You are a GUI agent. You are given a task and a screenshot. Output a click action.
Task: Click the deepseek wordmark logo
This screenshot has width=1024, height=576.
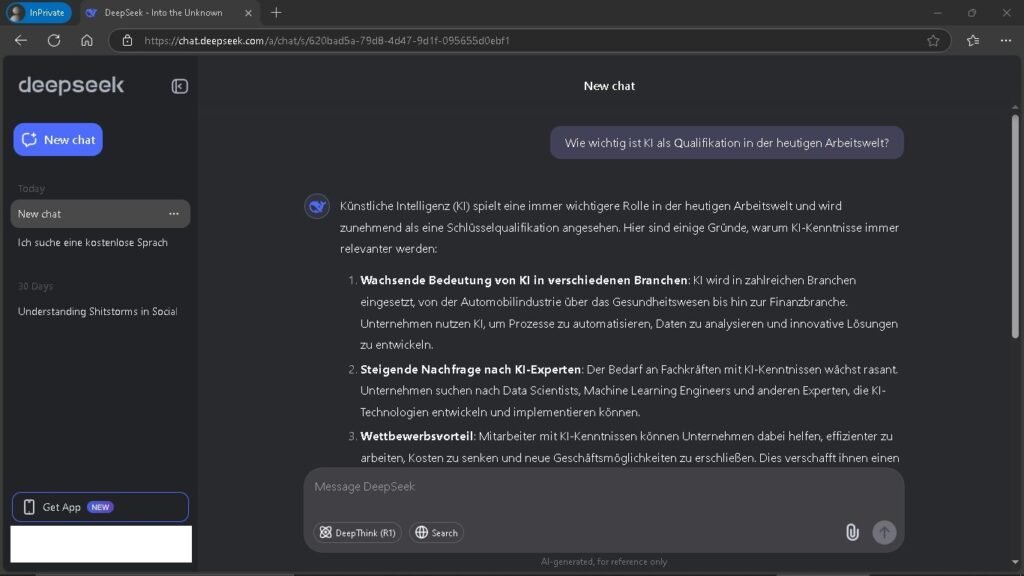coord(70,86)
